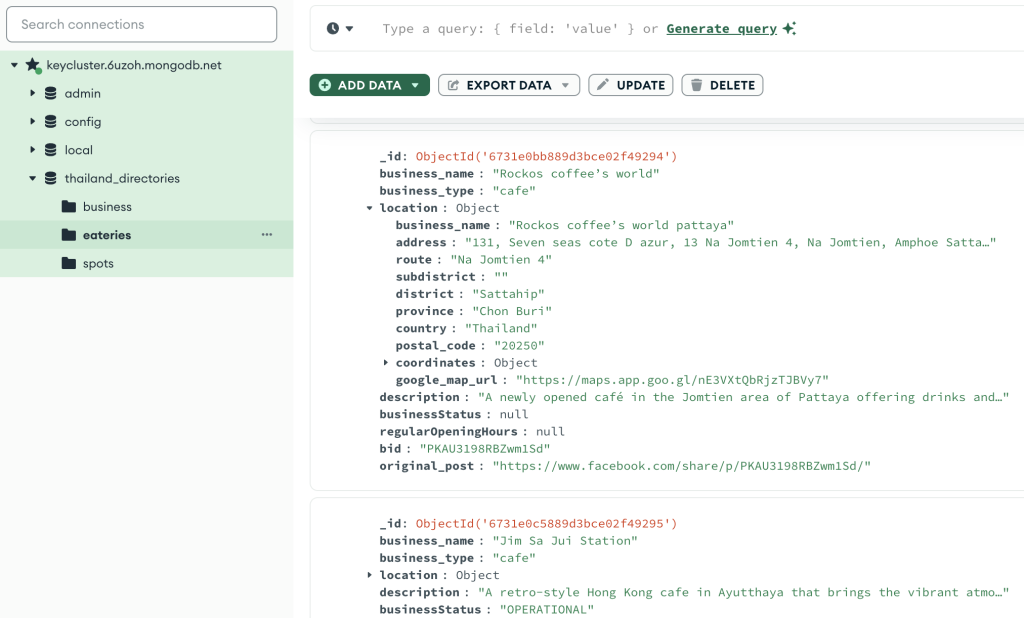This screenshot has width=1024, height=618.
Task: Click the export icon on EXPORT DATA
Action: tap(453, 85)
